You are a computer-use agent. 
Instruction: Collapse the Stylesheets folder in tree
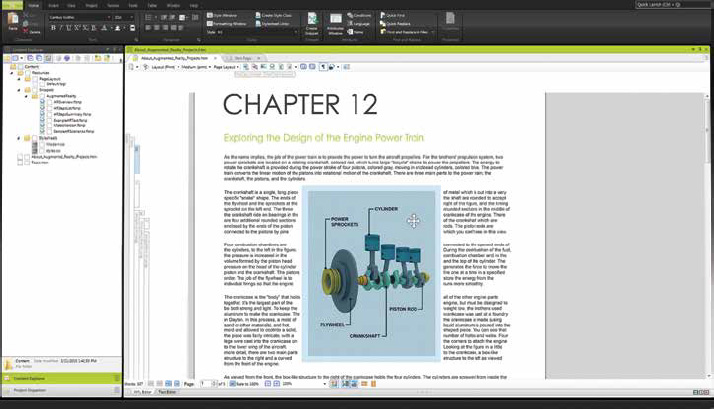pos(19,138)
